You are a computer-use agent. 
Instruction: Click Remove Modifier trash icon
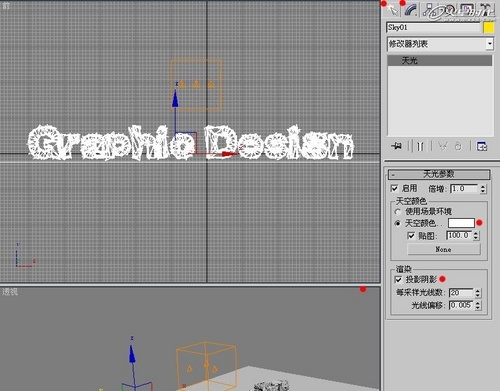[x=458, y=146]
